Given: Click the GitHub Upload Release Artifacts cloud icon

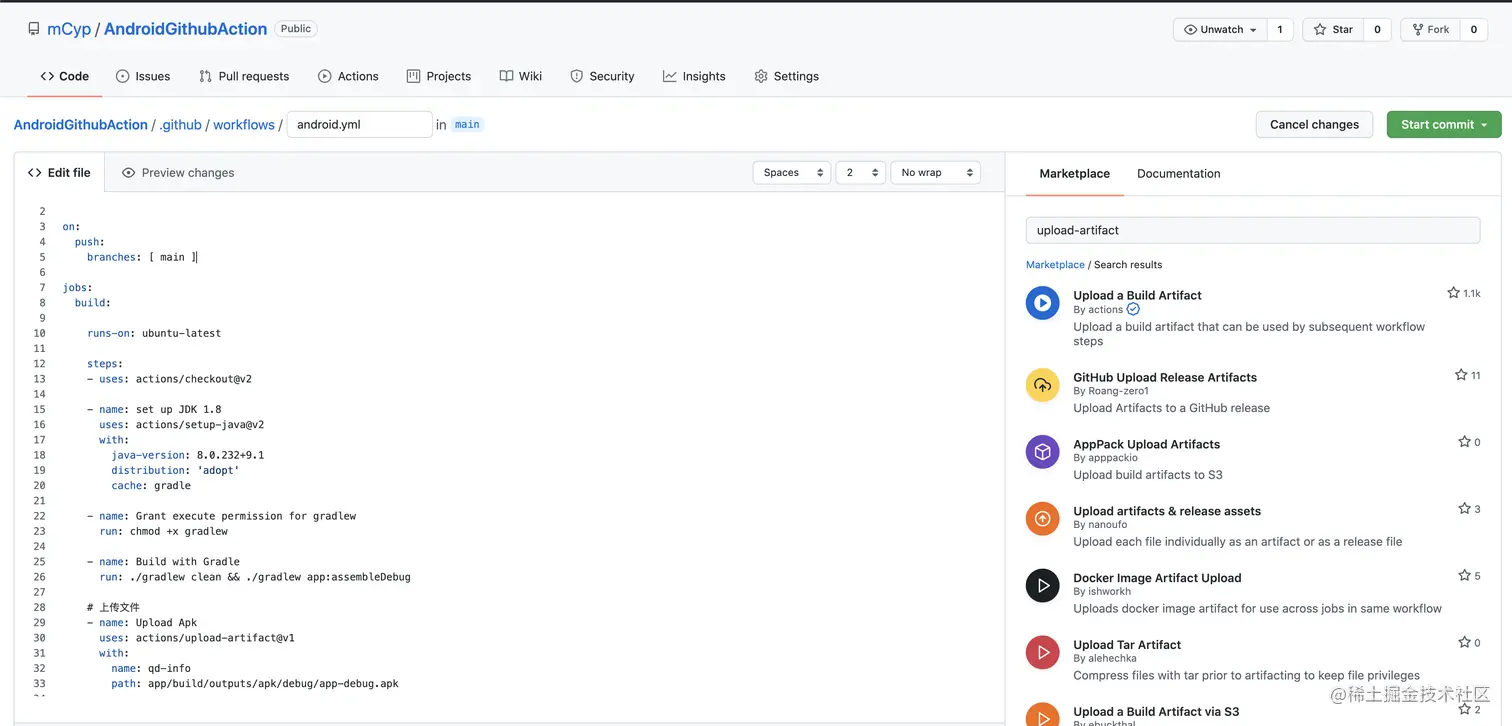Looking at the screenshot, I should click(1042, 385).
